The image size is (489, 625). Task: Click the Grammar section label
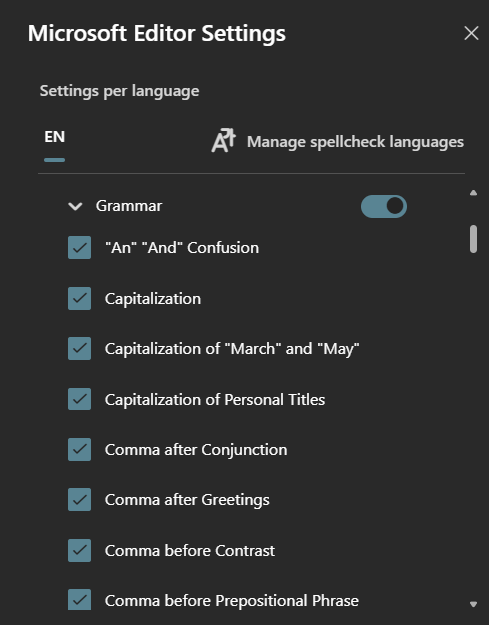pyautogui.click(x=129, y=206)
